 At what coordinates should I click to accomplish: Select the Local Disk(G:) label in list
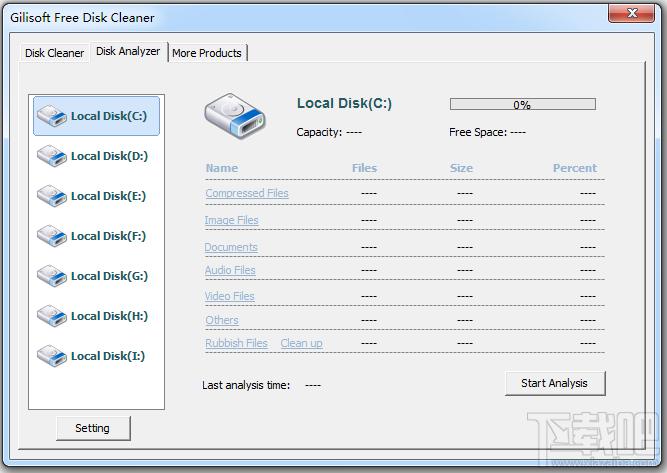[x=109, y=276]
